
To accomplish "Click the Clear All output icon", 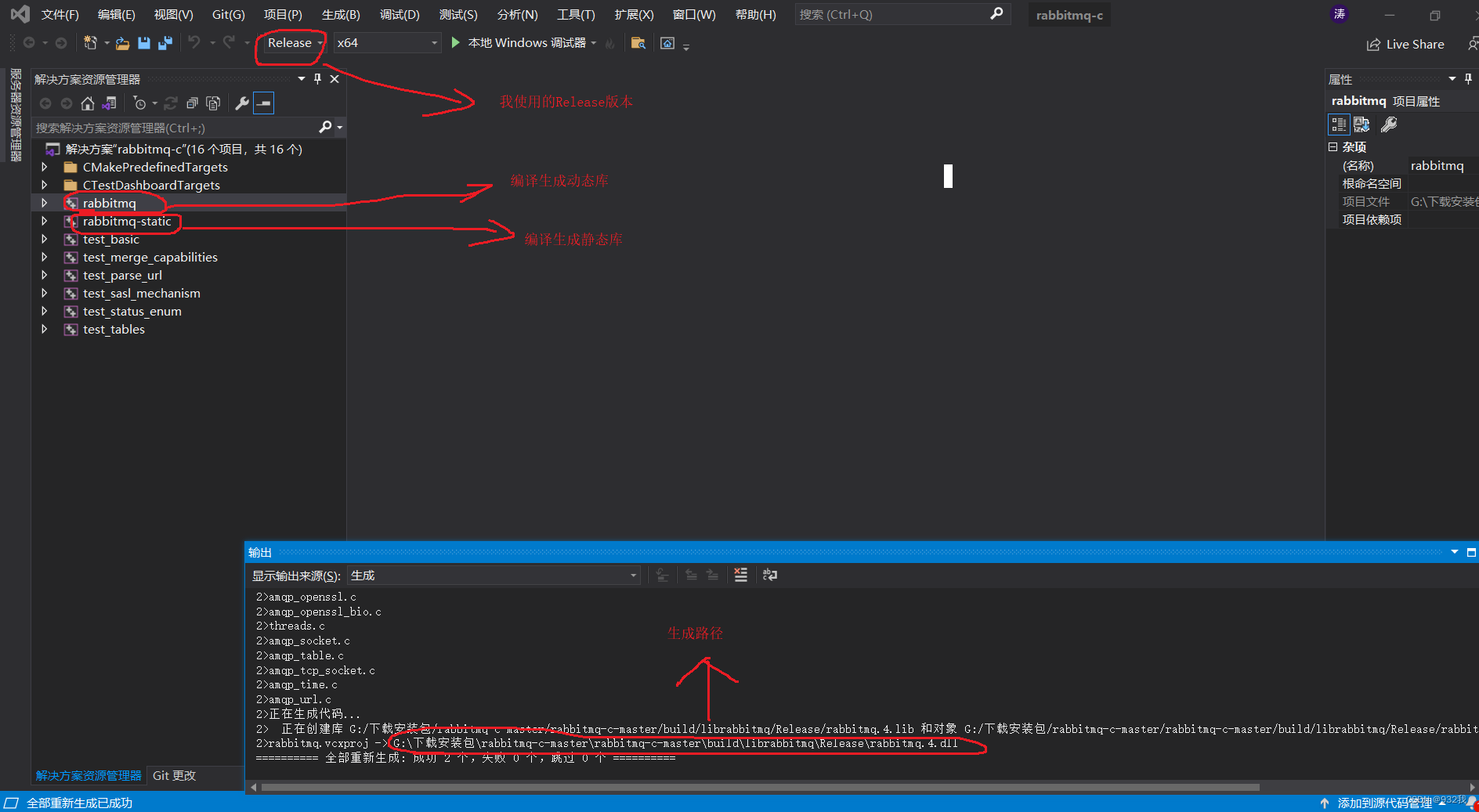I will [x=739, y=575].
